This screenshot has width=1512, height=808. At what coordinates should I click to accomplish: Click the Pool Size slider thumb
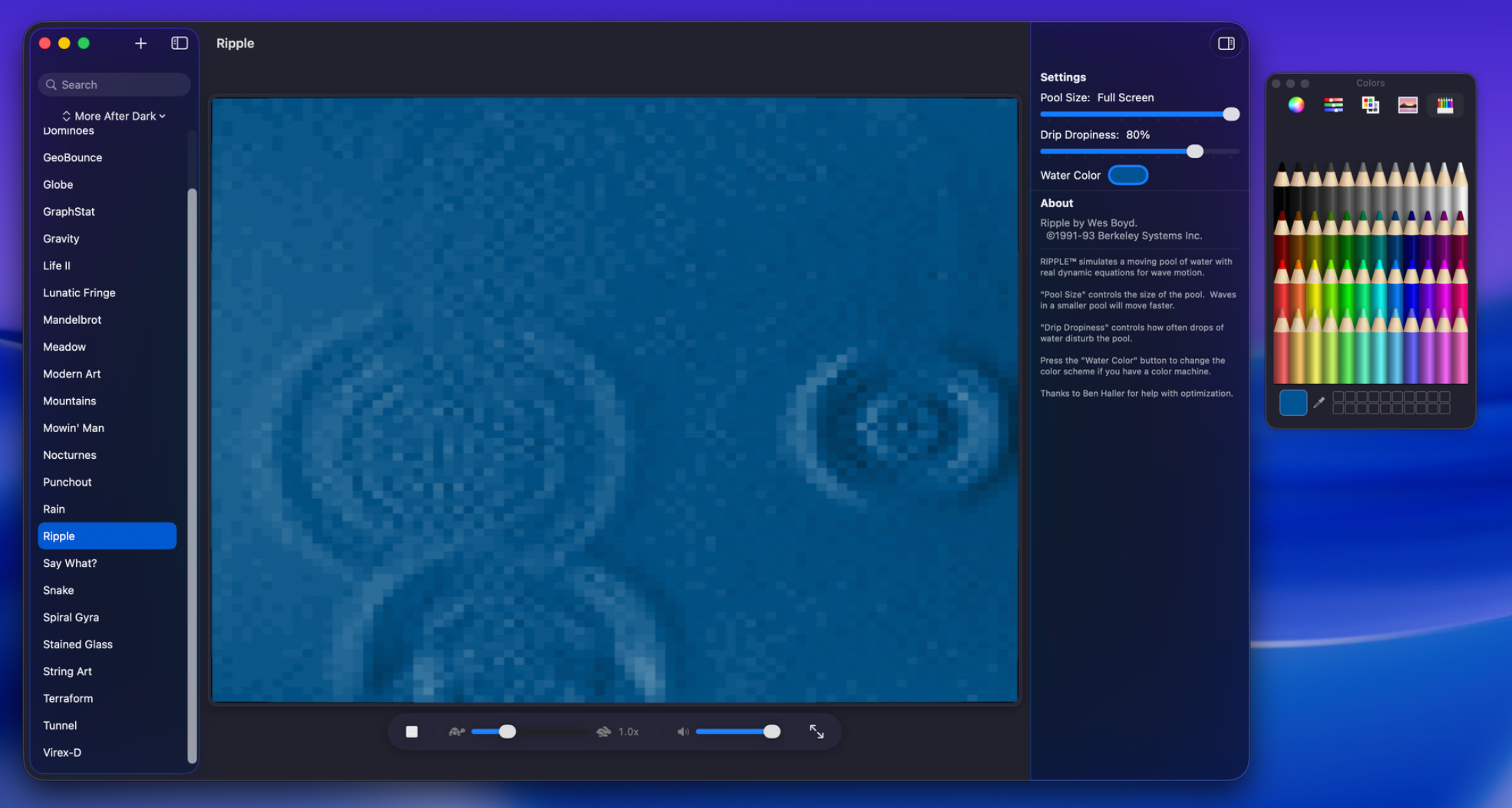point(1231,114)
